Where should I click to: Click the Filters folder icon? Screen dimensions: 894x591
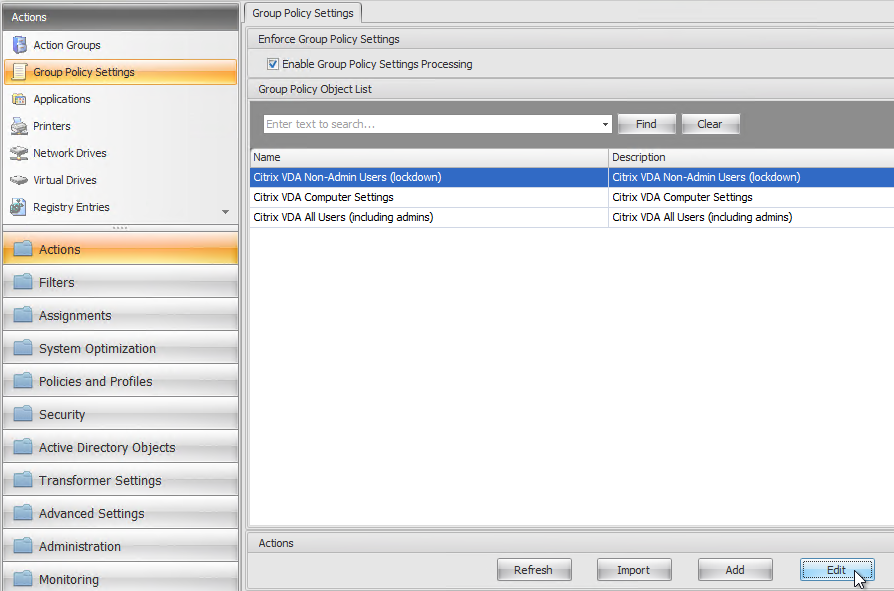click(23, 282)
